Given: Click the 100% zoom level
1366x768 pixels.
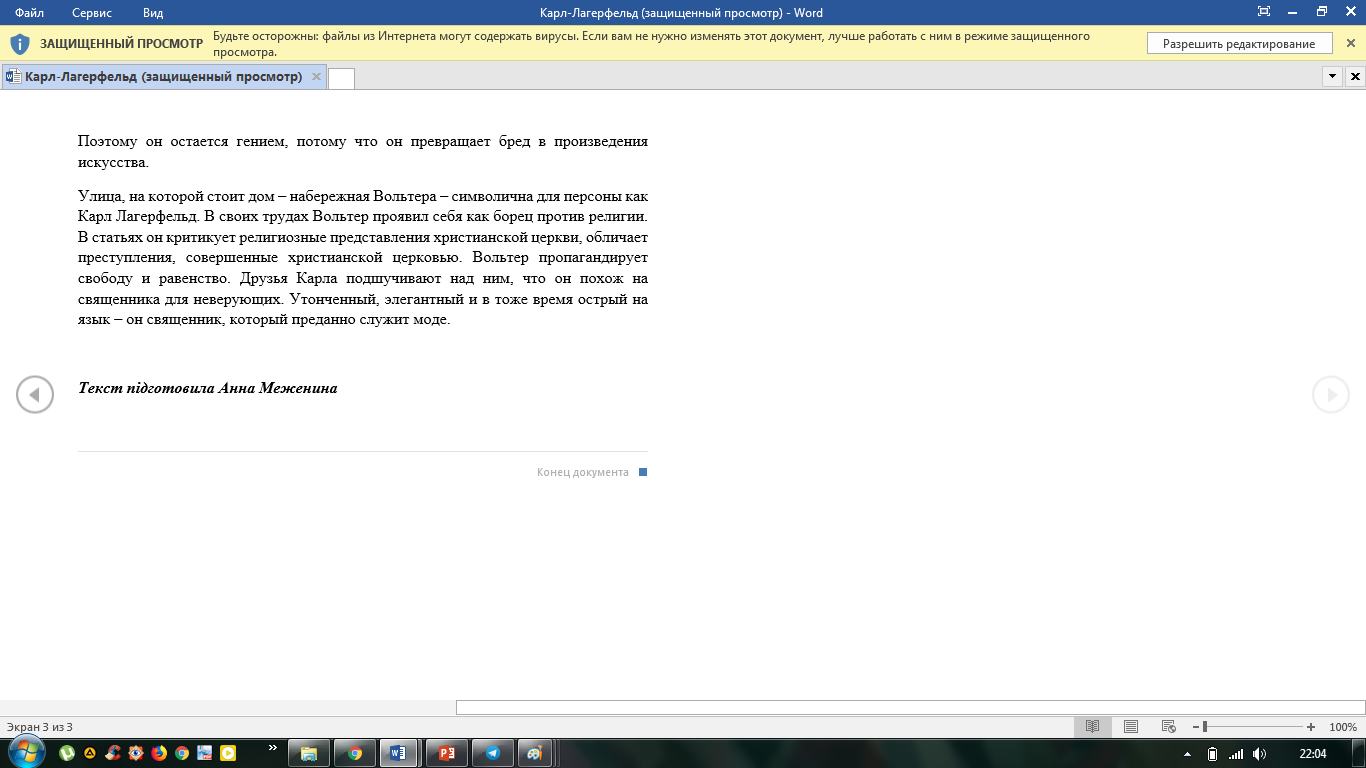Looking at the screenshot, I should coord(1343,727).
